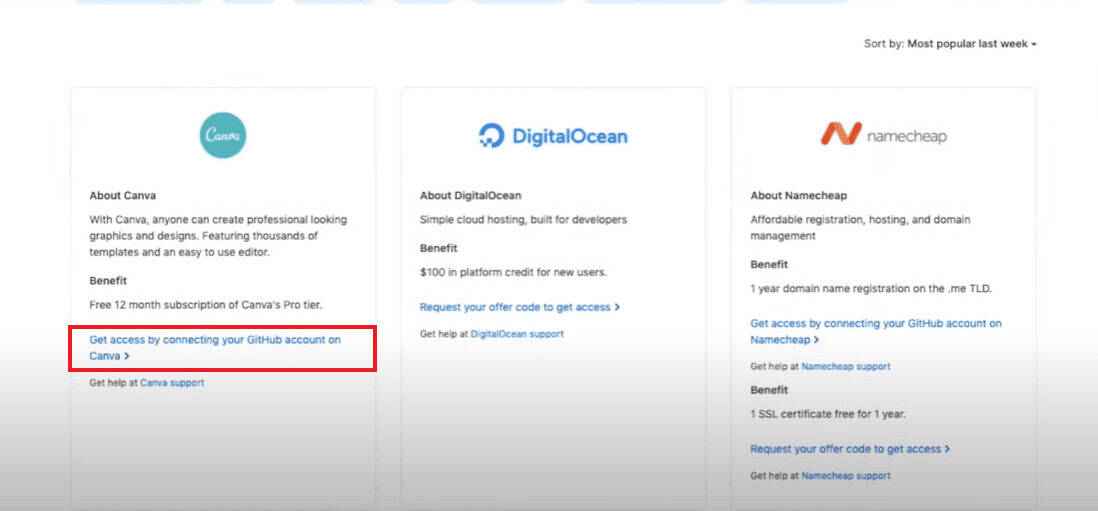Open the Sort by Most popular dropdown

click(x=950, y=43)
